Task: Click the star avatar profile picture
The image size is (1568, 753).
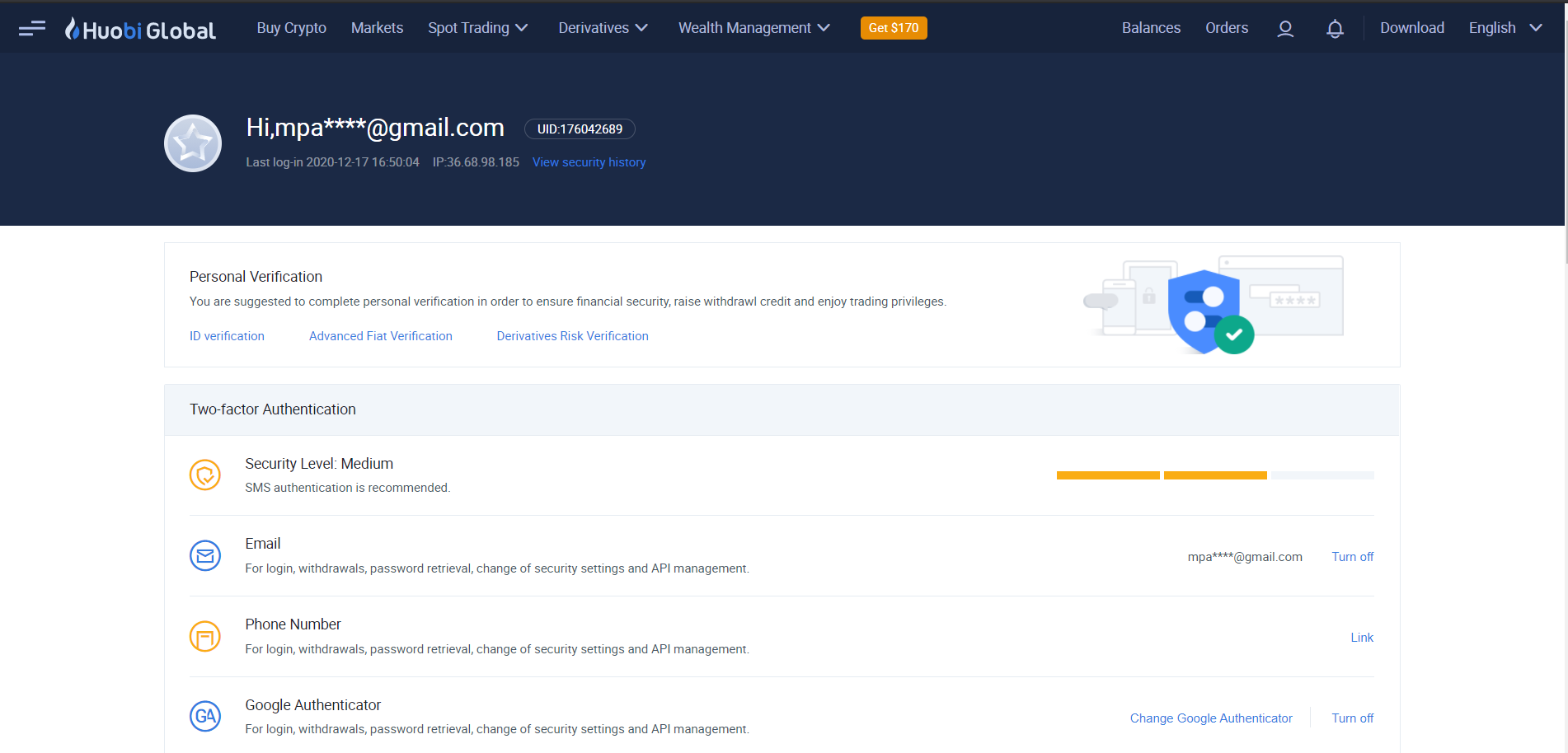Action: point(193,143)
